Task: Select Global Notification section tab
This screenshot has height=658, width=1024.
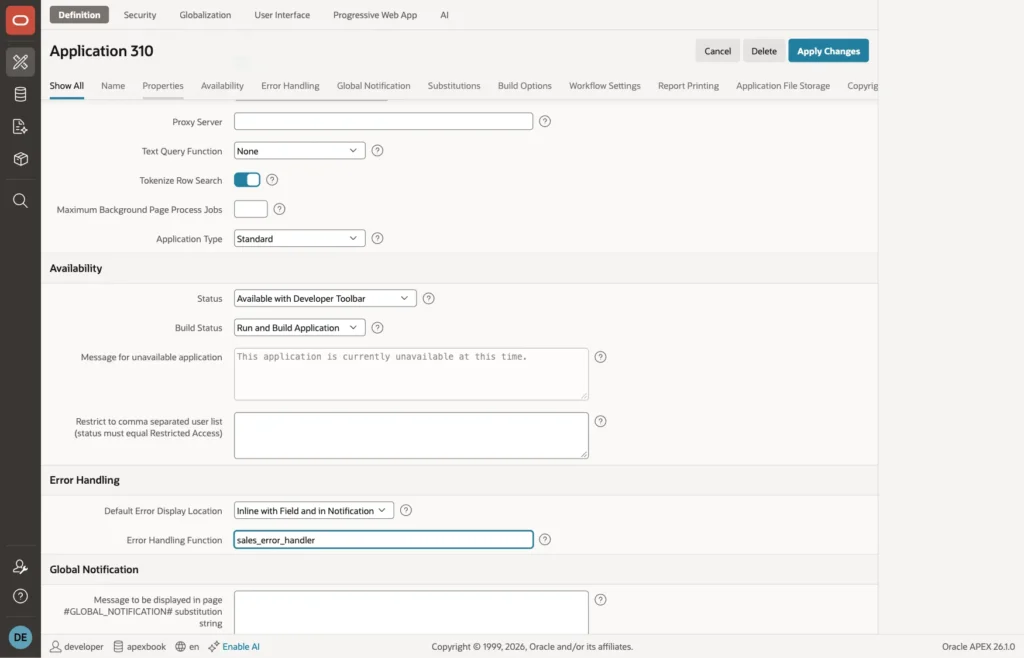Action: point(374,86)
